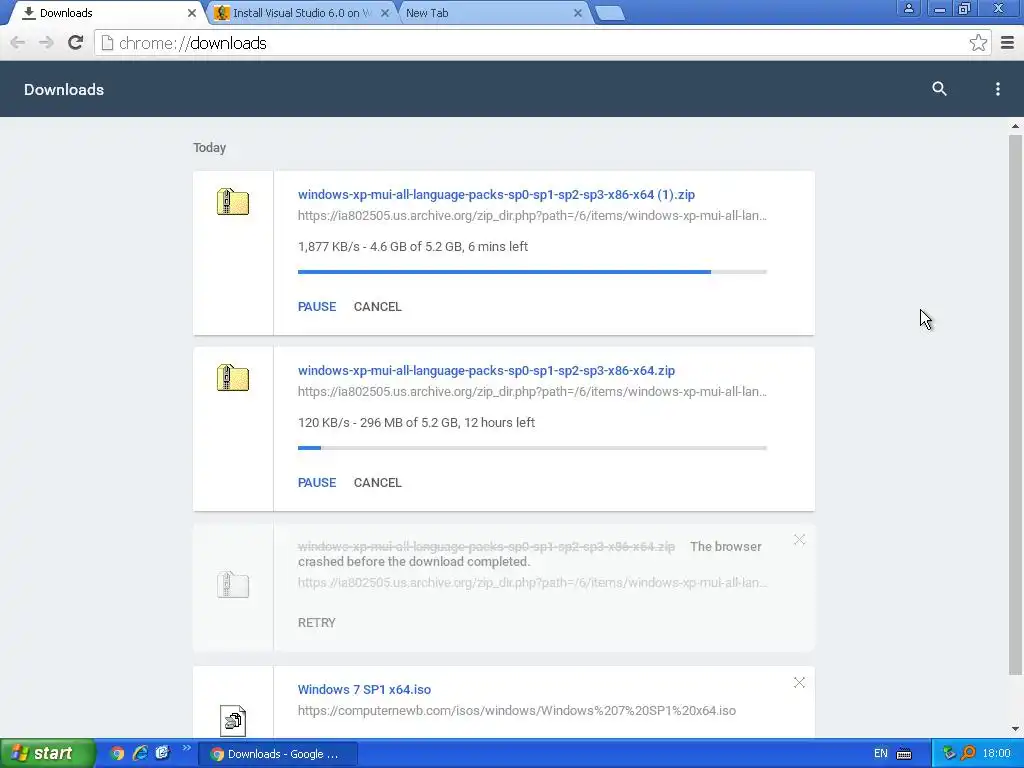Open the three-dot Downloads options menu
Screen dimensions: 1024x768
click(x=997, y=89)
